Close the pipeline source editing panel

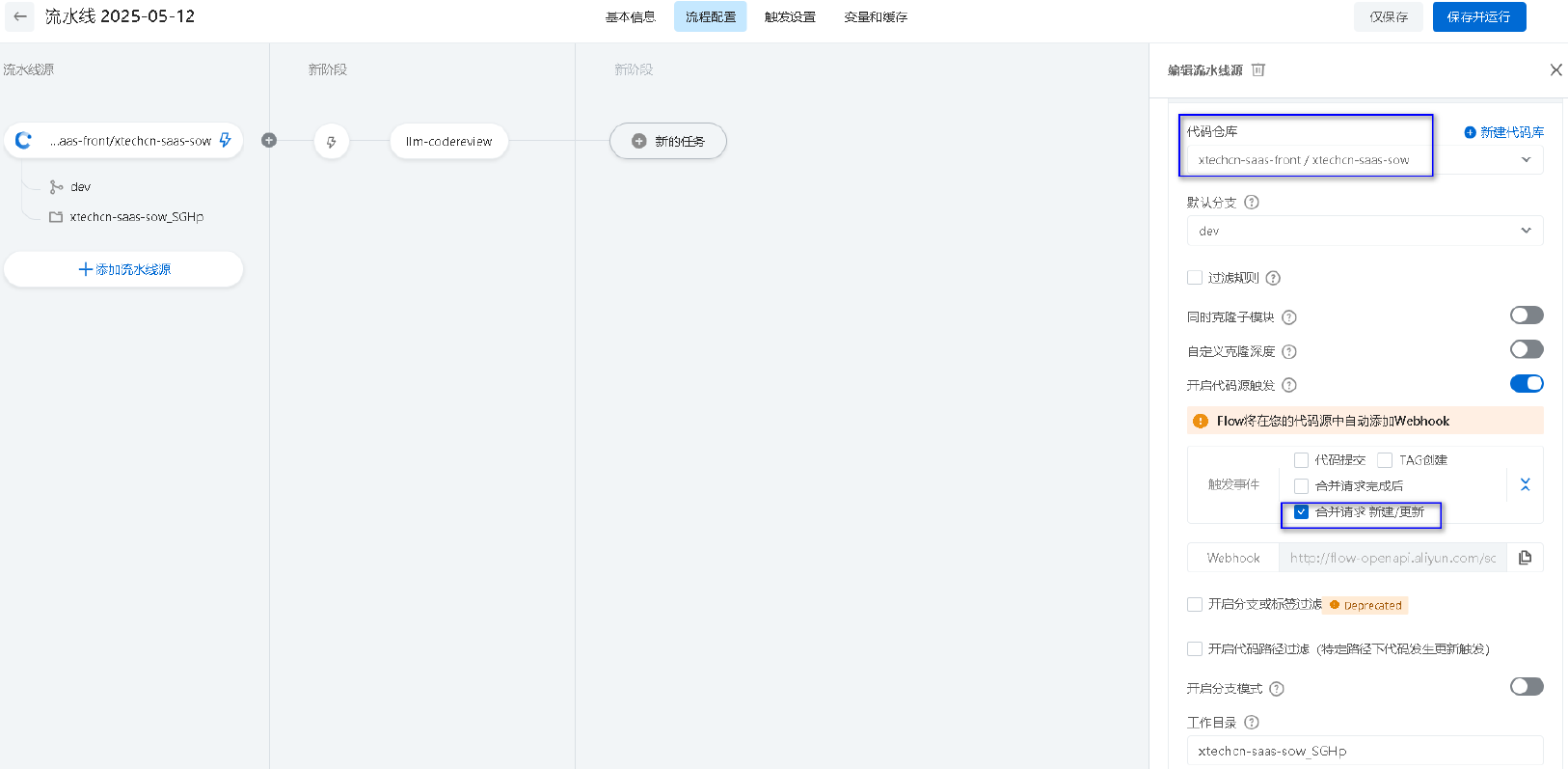point(1555,69)
